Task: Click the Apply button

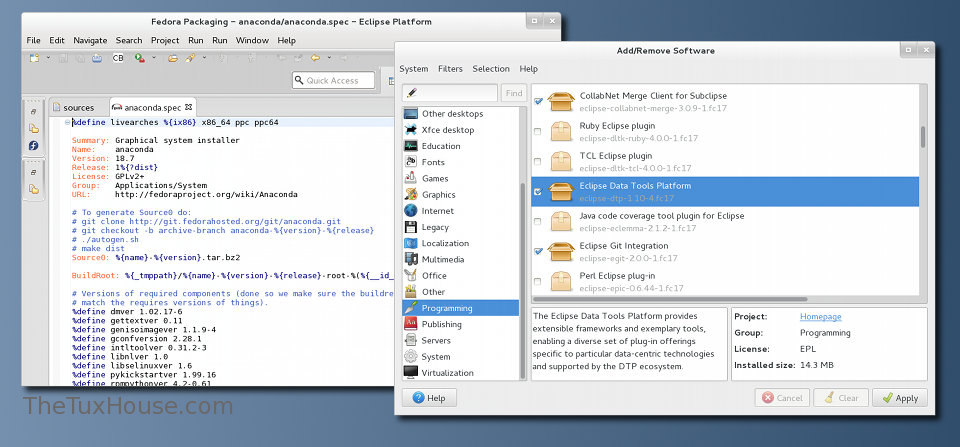Action: click(899, 397)
